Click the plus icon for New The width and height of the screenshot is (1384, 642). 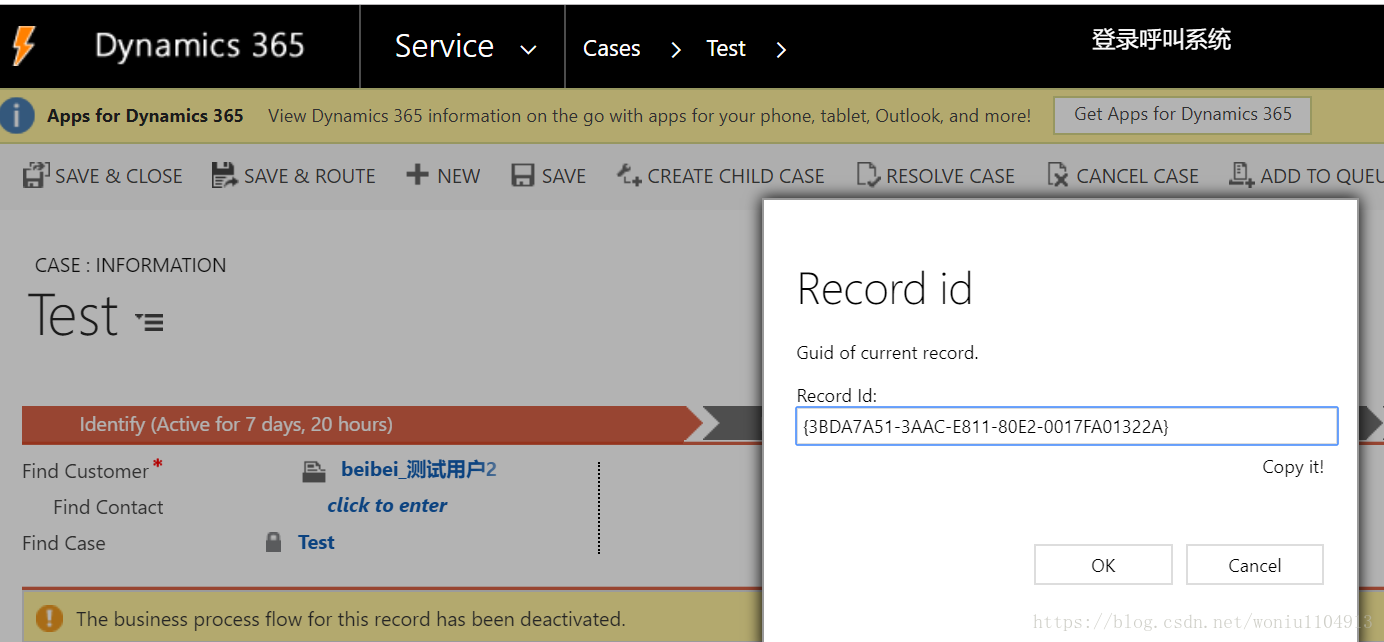[x=417, y=175]
